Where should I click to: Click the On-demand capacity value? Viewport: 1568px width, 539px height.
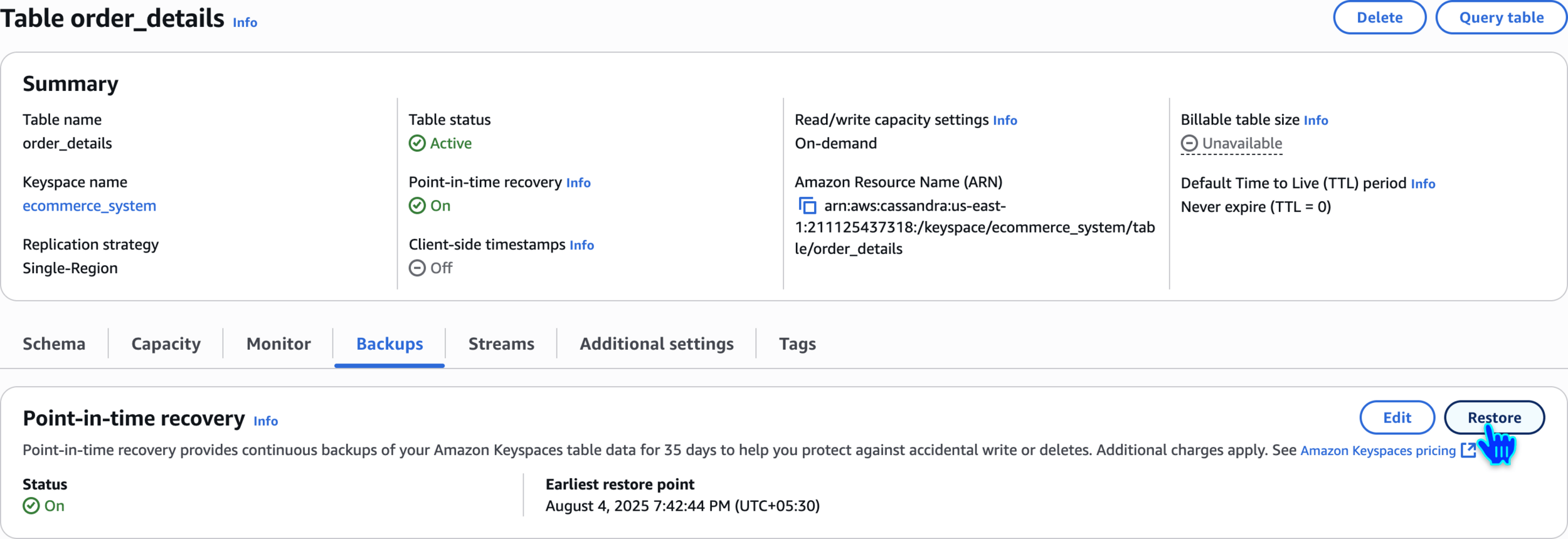[835, 144]
